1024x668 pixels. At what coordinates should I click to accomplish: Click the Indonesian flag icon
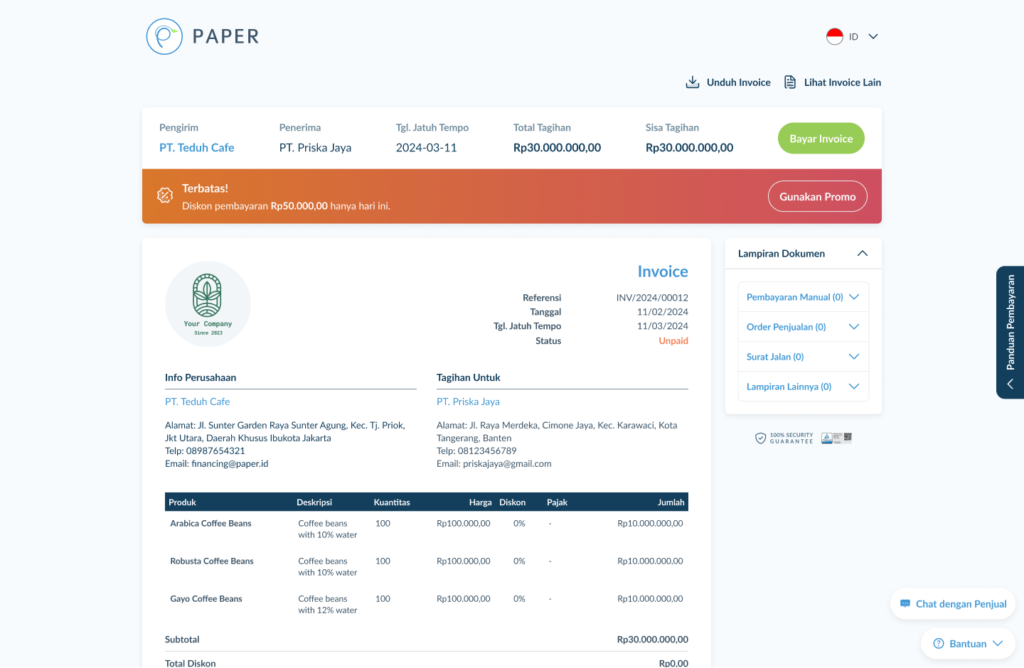pyautogui.click(x=834, y=36)
